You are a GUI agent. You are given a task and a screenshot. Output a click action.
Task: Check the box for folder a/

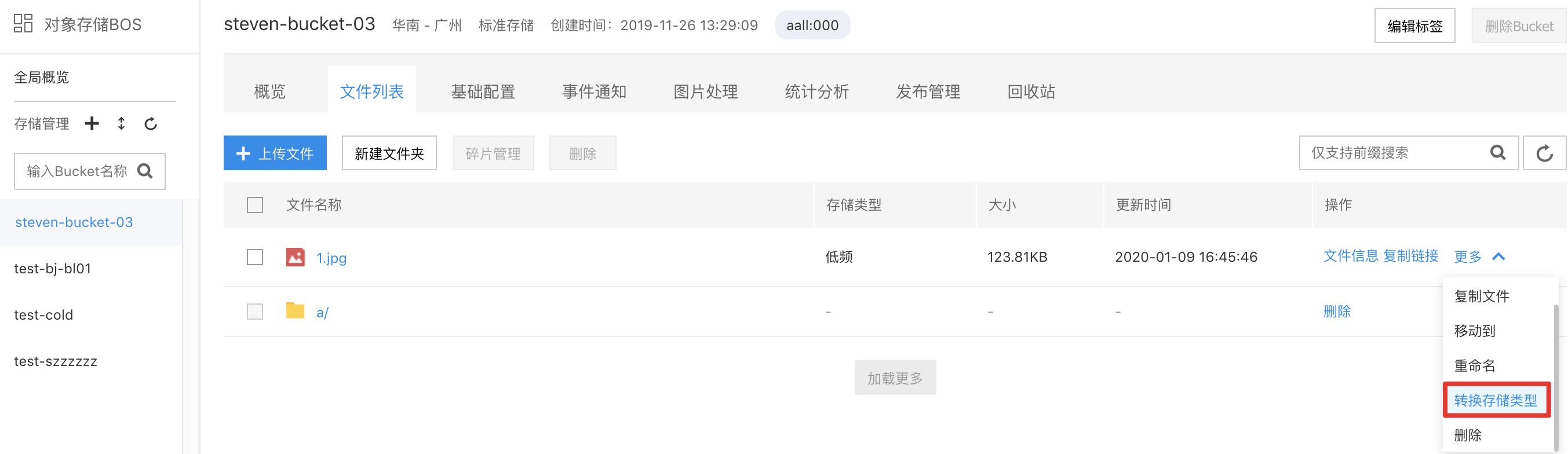(255, 312)
